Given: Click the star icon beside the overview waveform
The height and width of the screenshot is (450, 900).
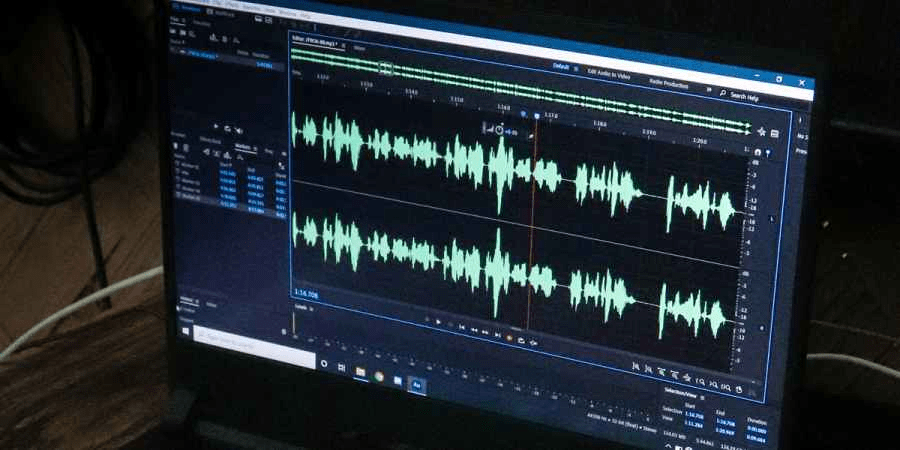Looking at the screenshot, I should click(x=761, y=131).
